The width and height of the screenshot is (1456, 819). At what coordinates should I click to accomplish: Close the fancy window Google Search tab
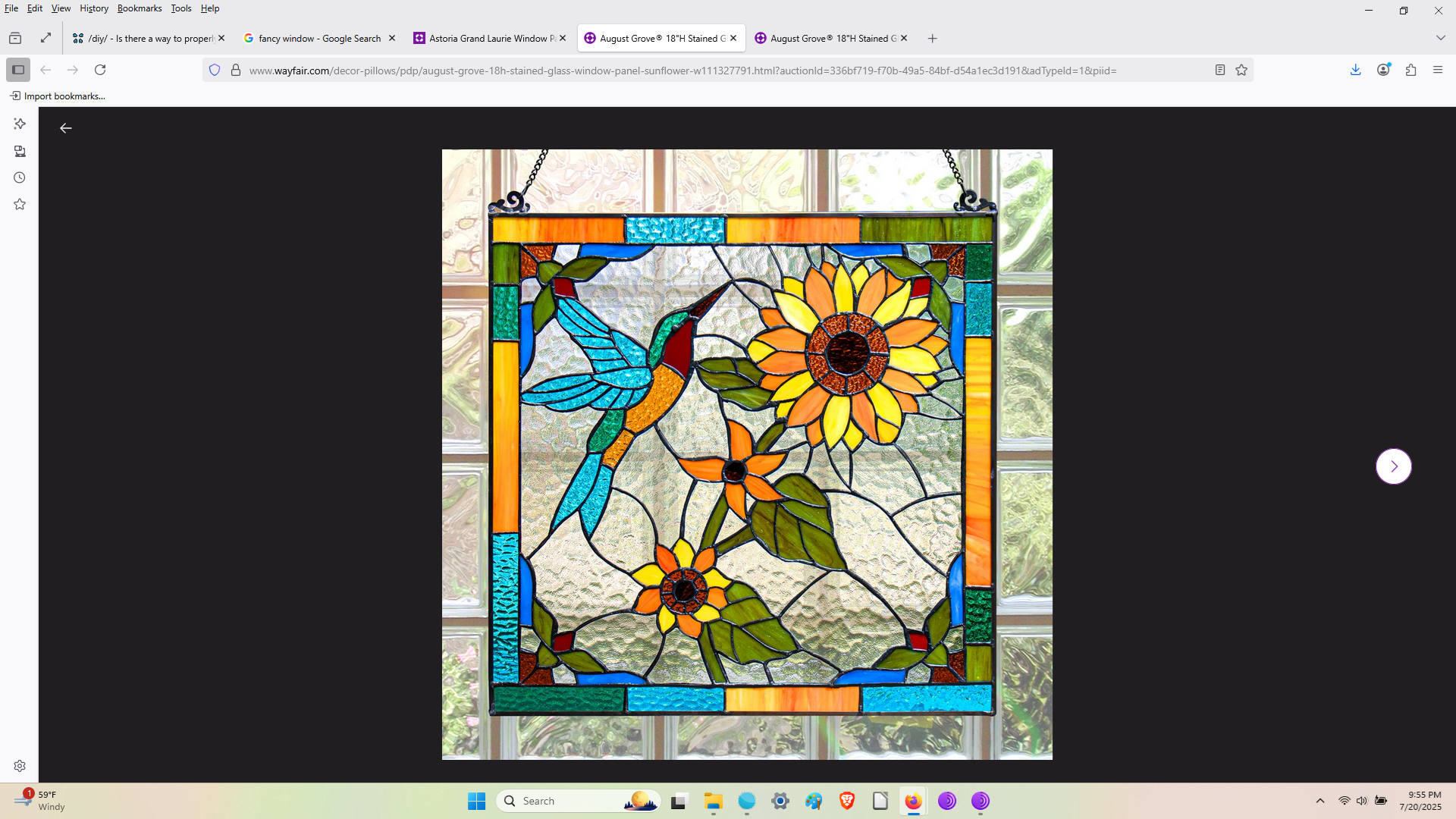click(x=392, y=38)
